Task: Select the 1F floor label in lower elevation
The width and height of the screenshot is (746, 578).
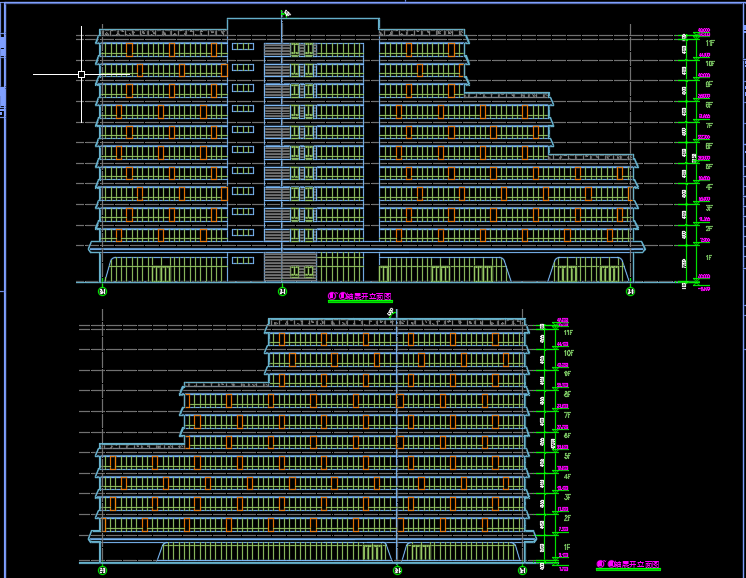Action: 567,547
